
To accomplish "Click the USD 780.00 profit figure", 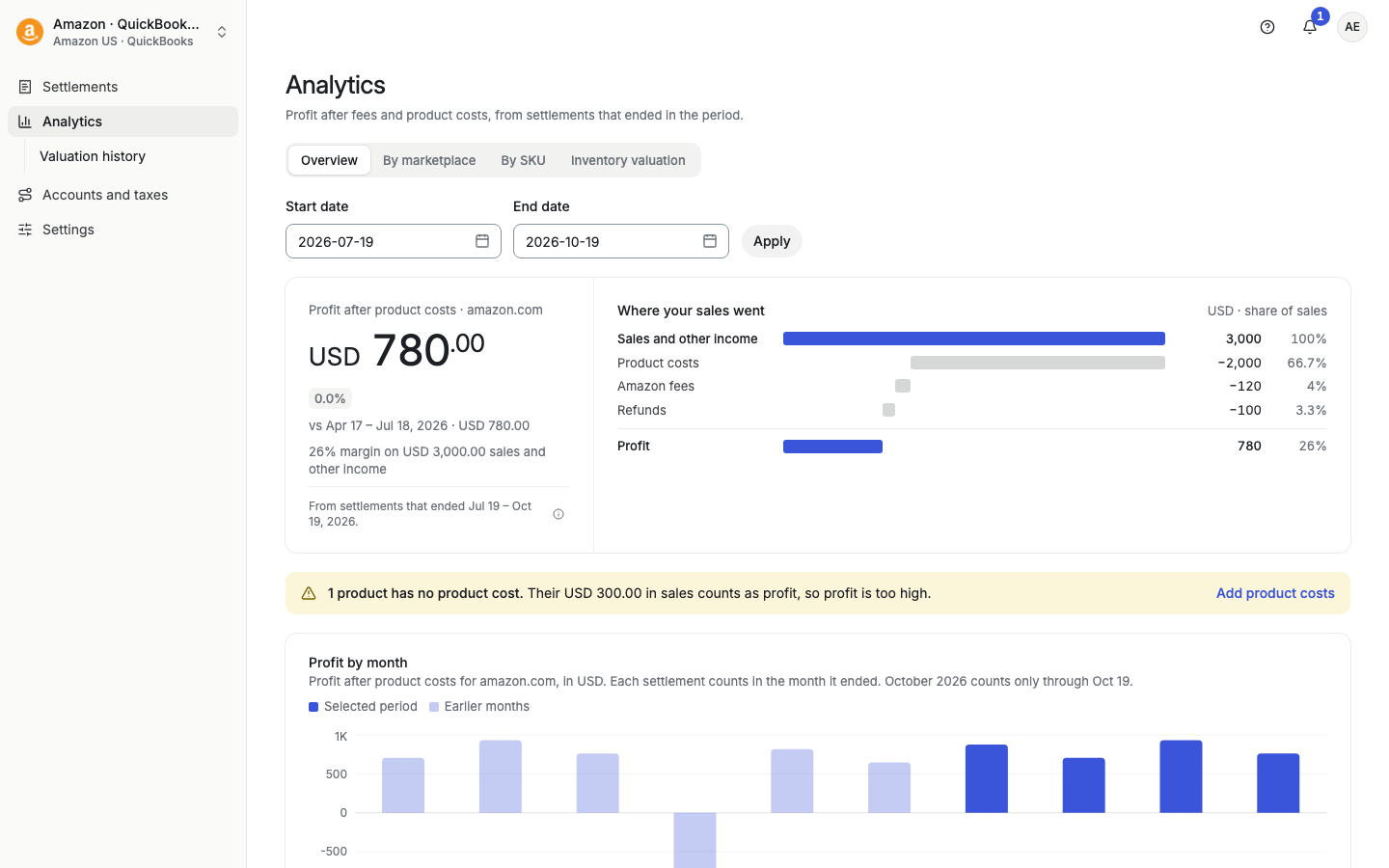I will [x=396, y=350].
